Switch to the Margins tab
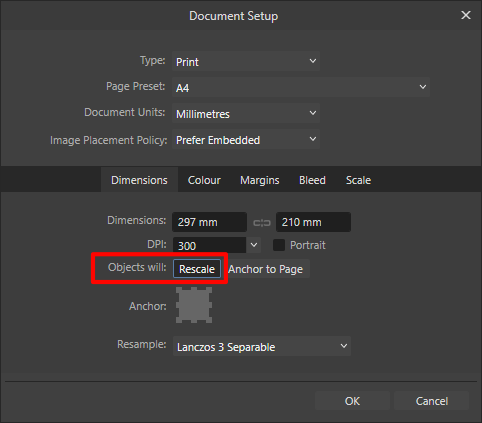The width and height of the screenshot is (482, 423). tap(260, 180)
